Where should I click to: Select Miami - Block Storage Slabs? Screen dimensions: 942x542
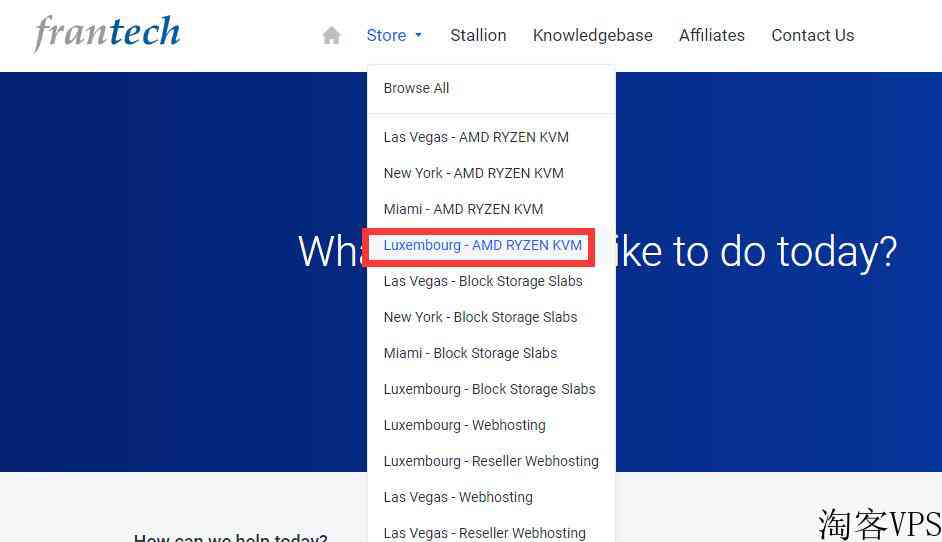(x=470, y=353)
